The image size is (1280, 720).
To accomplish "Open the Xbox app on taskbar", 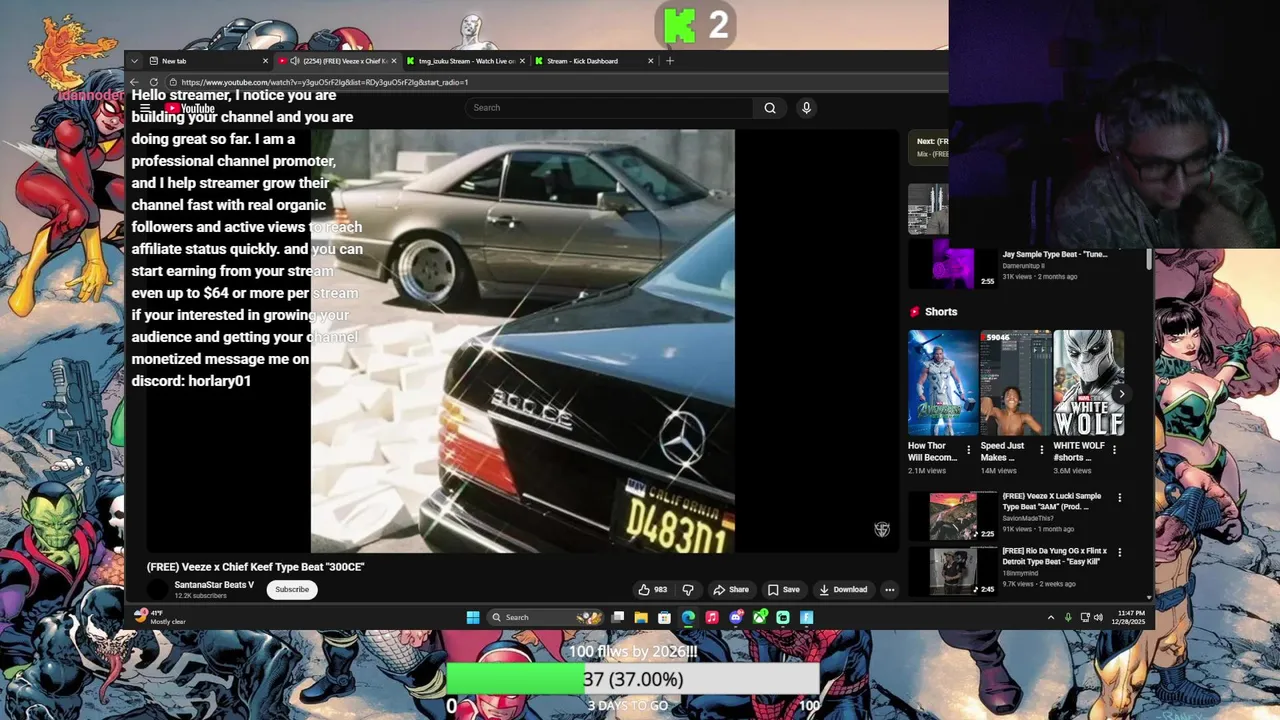I will point(760,617).
